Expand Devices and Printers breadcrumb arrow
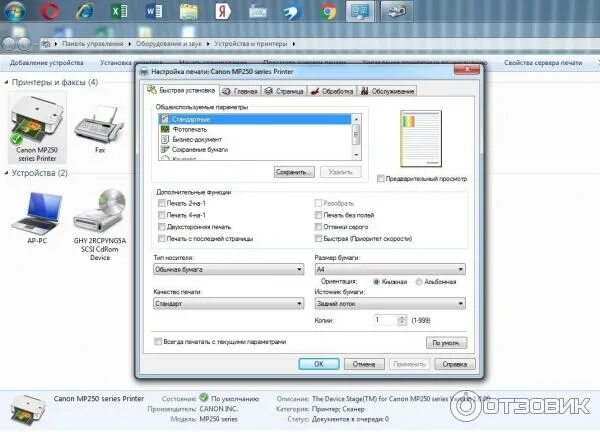 (293, 44)
